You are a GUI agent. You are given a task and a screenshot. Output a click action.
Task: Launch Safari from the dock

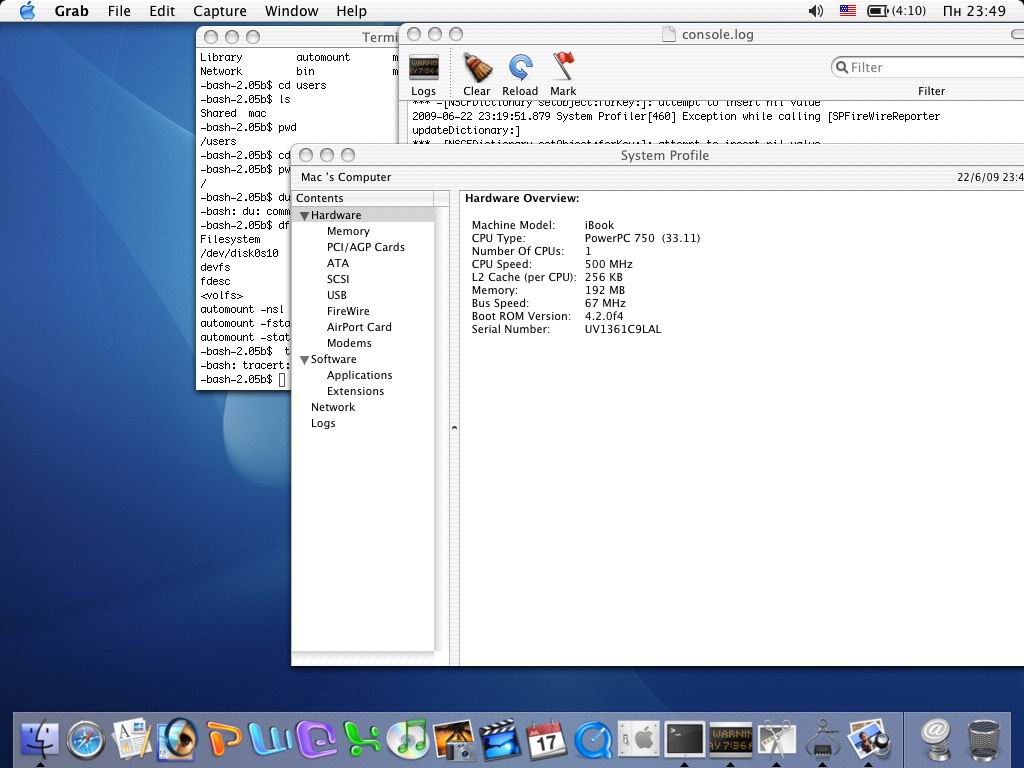click(86, 739)
